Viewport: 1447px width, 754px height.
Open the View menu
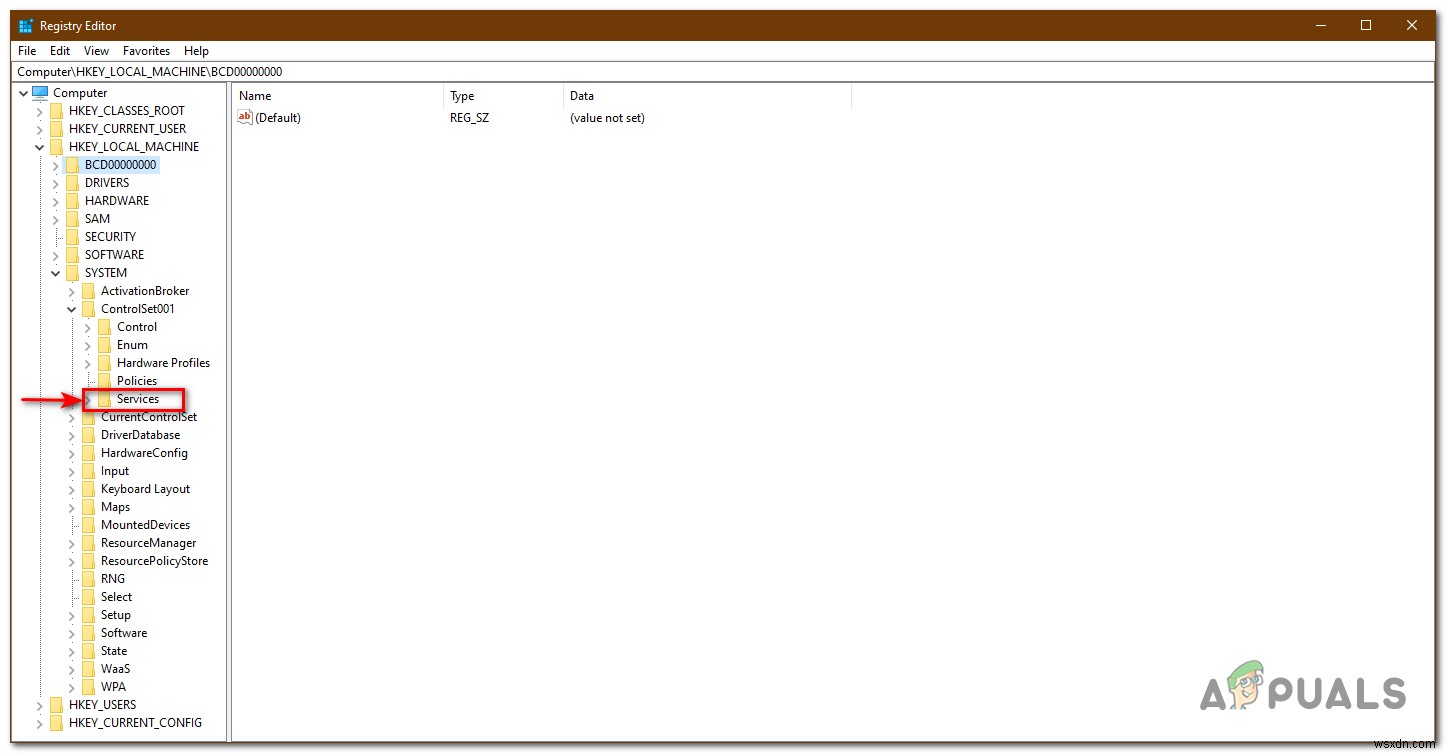pos(96,50)
